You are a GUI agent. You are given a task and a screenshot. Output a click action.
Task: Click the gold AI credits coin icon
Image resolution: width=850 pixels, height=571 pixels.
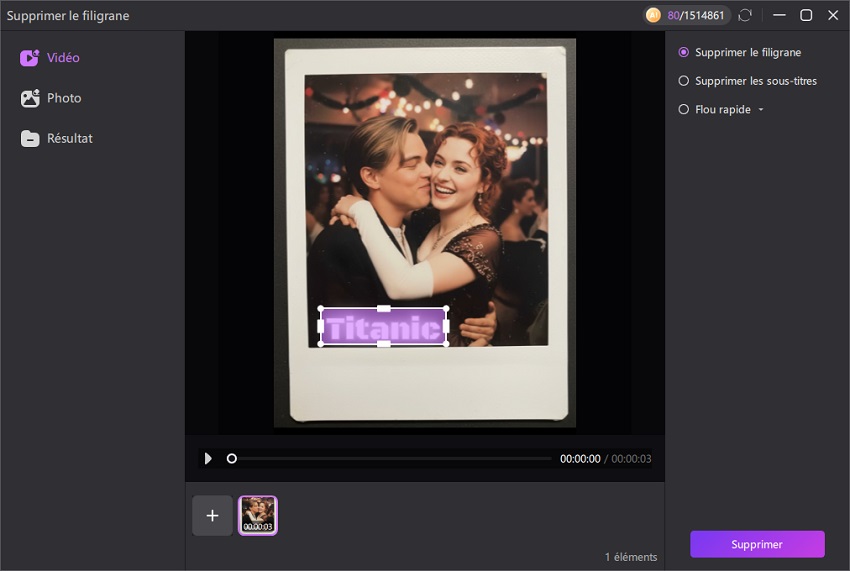653,15
